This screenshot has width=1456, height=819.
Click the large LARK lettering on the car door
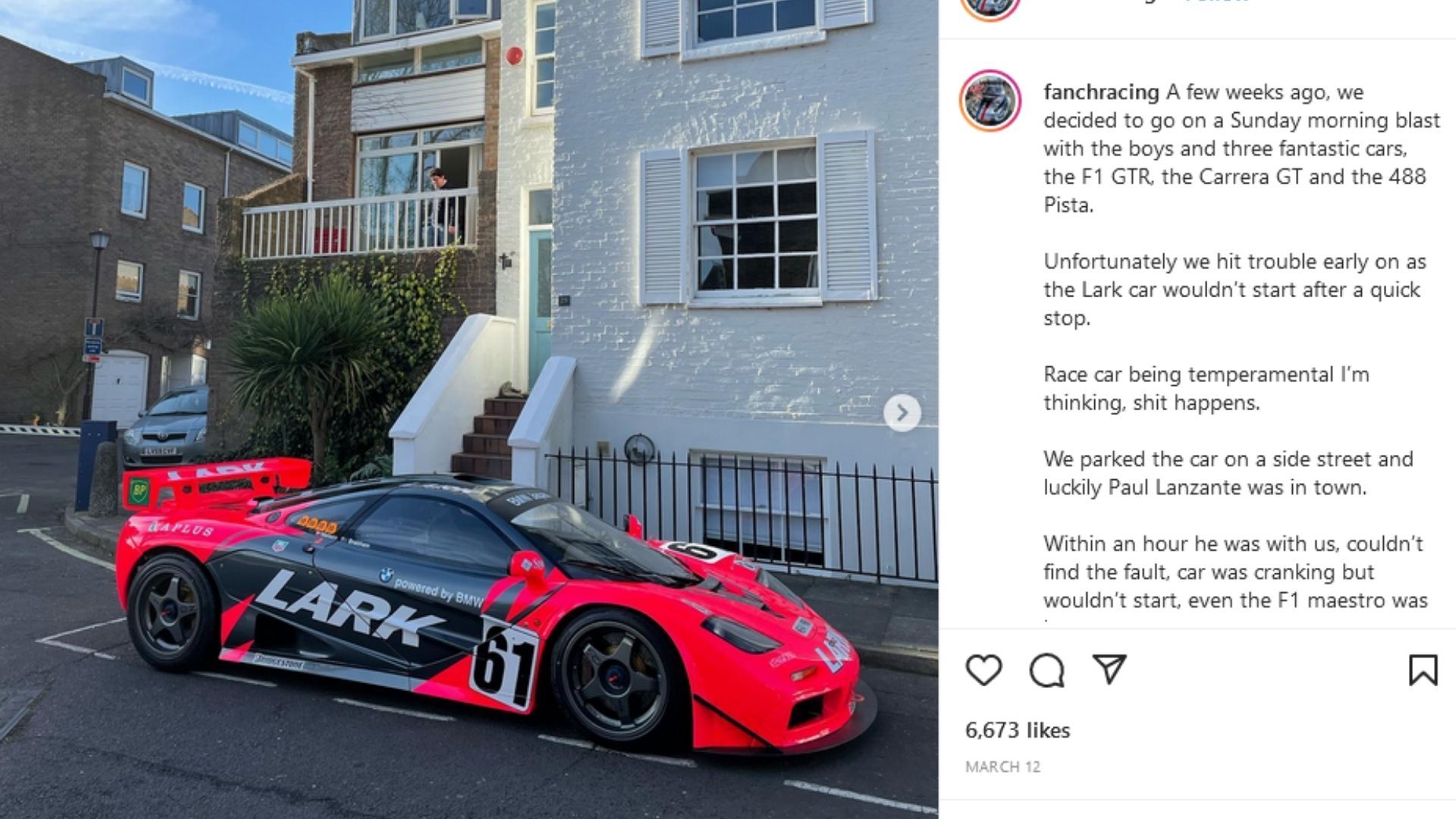click(349, 607)
